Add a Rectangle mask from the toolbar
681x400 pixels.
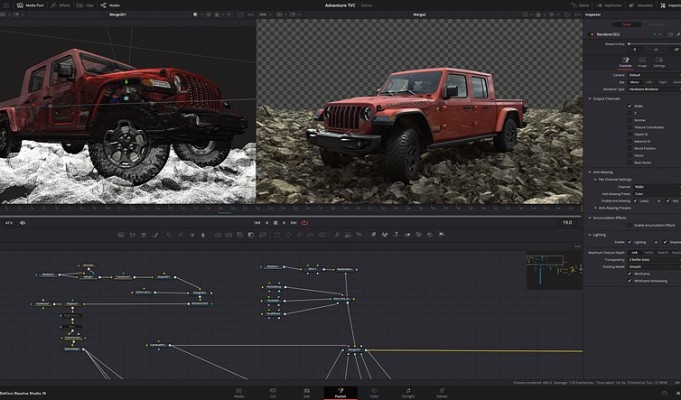[x=277, y=235]
